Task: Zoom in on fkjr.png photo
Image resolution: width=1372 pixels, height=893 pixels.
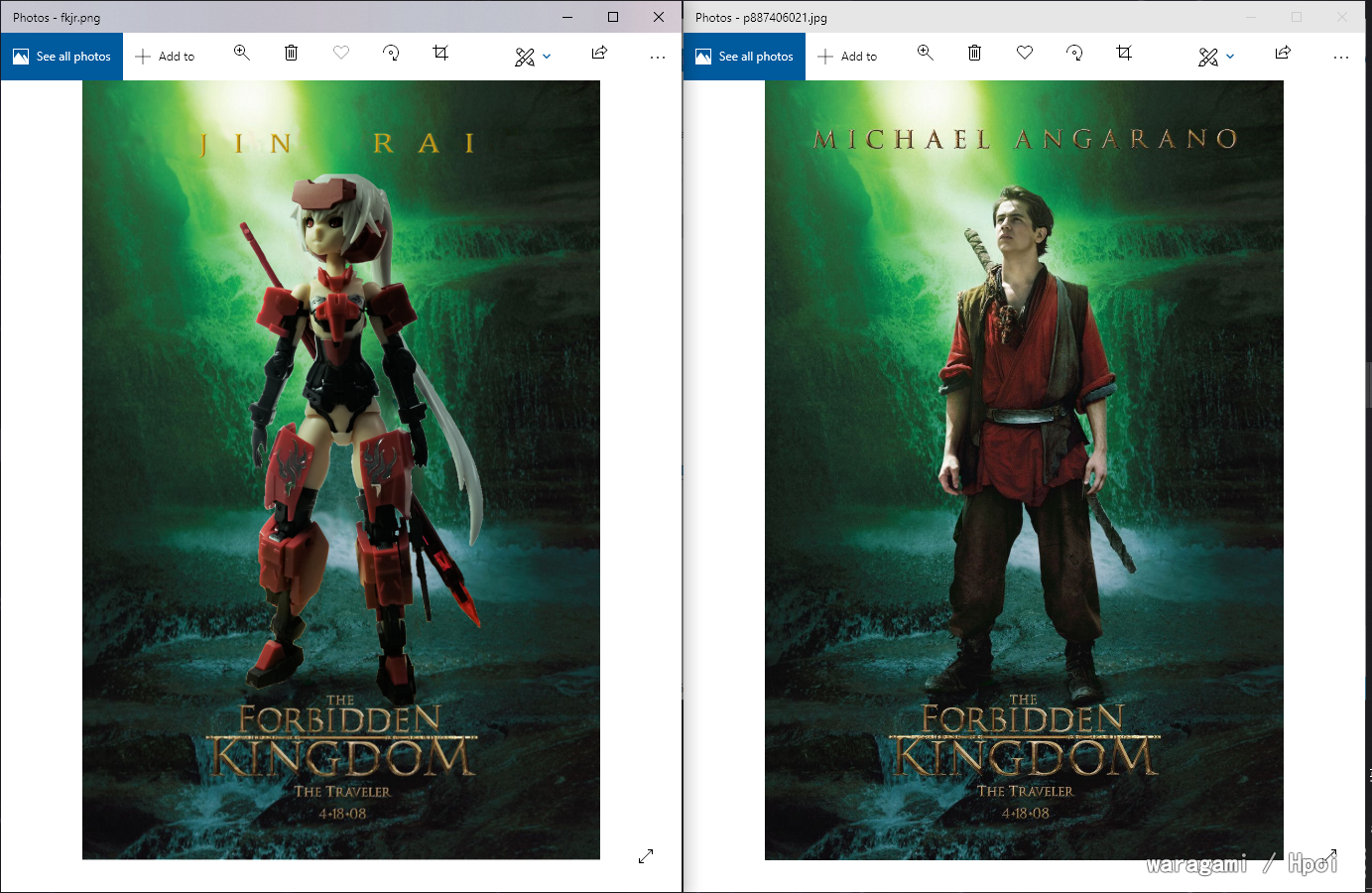Action: (241, 54)
